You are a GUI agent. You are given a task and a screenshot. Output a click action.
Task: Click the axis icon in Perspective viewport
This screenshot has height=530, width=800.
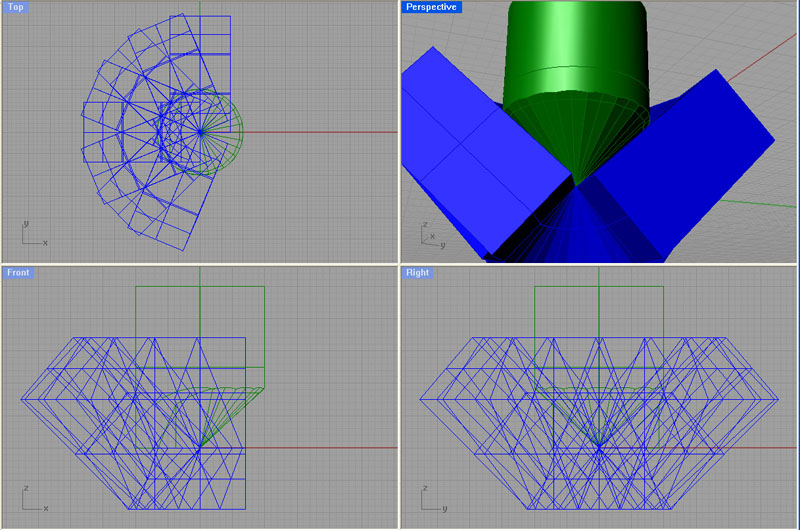(x=433, y=236)
